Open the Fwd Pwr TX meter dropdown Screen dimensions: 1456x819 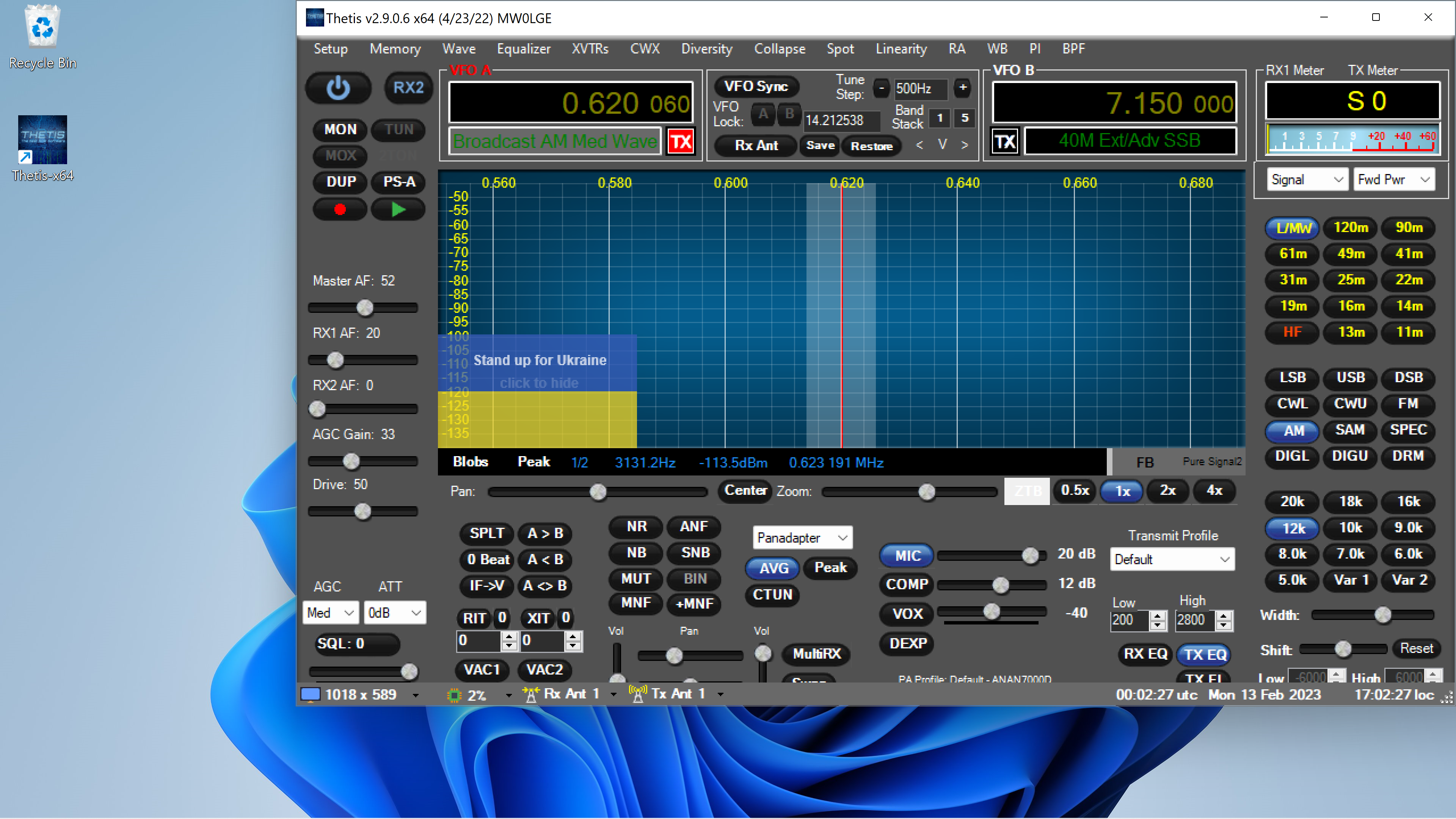pos(1394,180)
